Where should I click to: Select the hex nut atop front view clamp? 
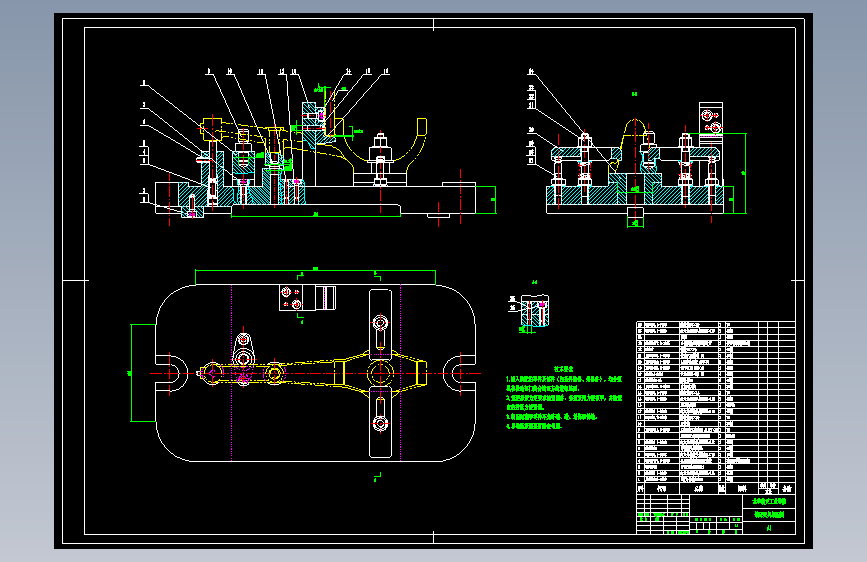[380, 140]
